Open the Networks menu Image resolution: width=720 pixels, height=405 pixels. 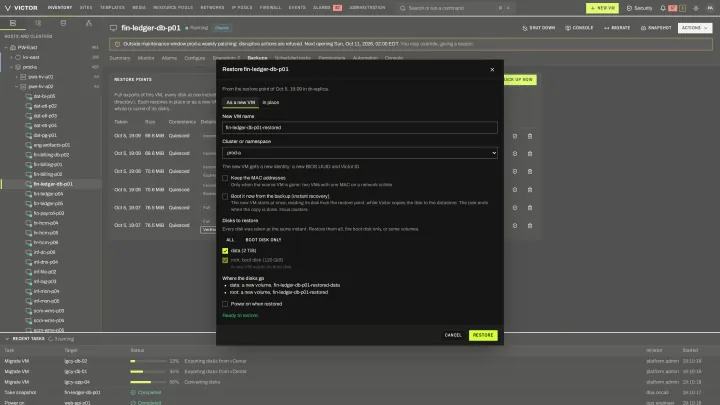point(212,8)
